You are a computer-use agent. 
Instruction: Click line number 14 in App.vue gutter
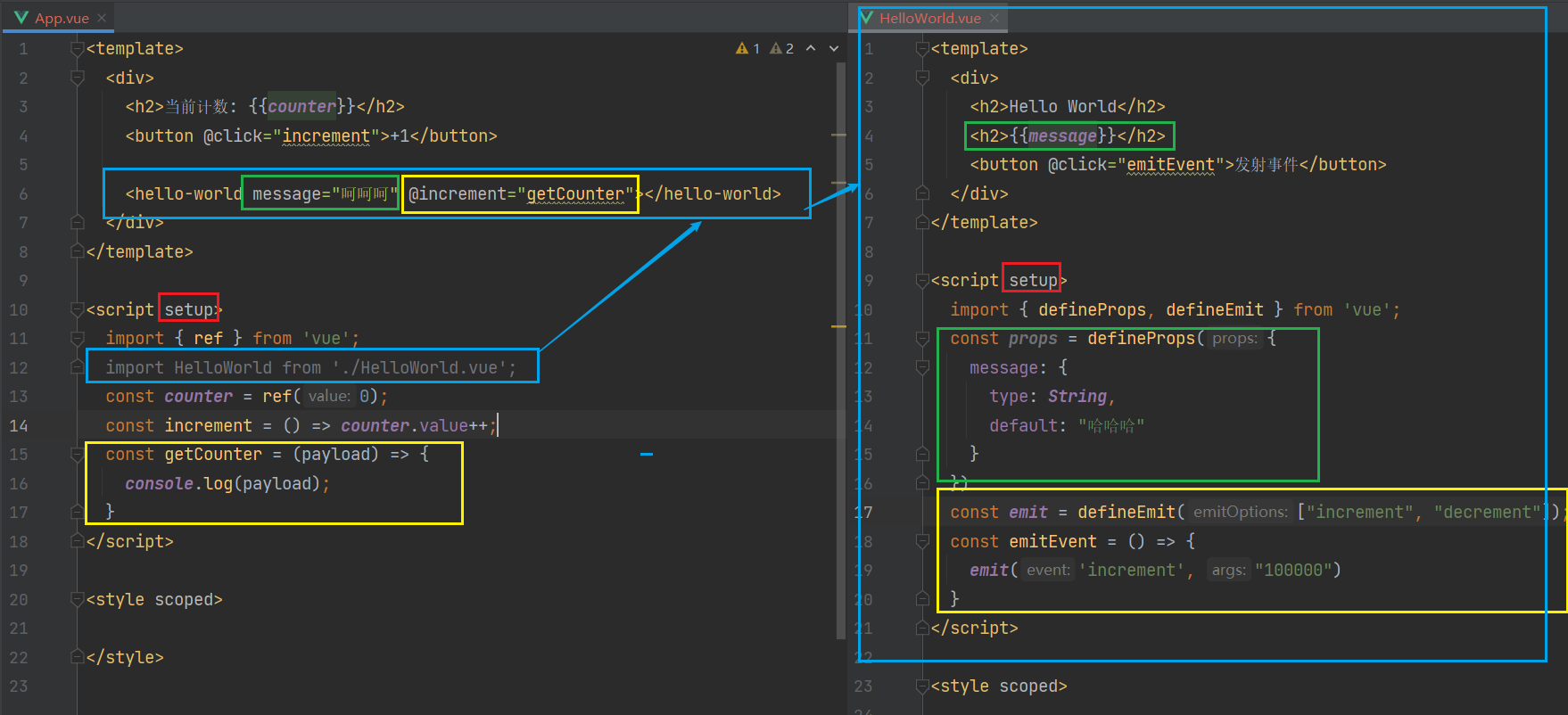click(x=19, y=425)
